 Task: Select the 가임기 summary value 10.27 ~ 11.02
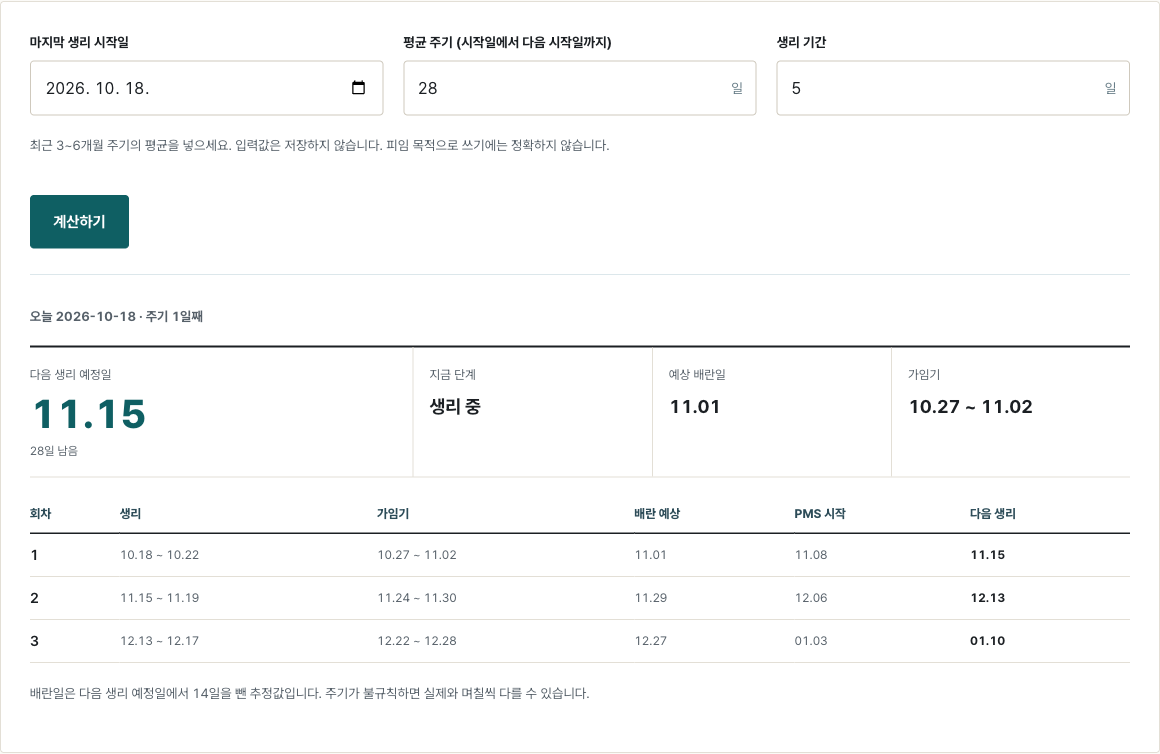pyautogui.click(x=971, y=406)
